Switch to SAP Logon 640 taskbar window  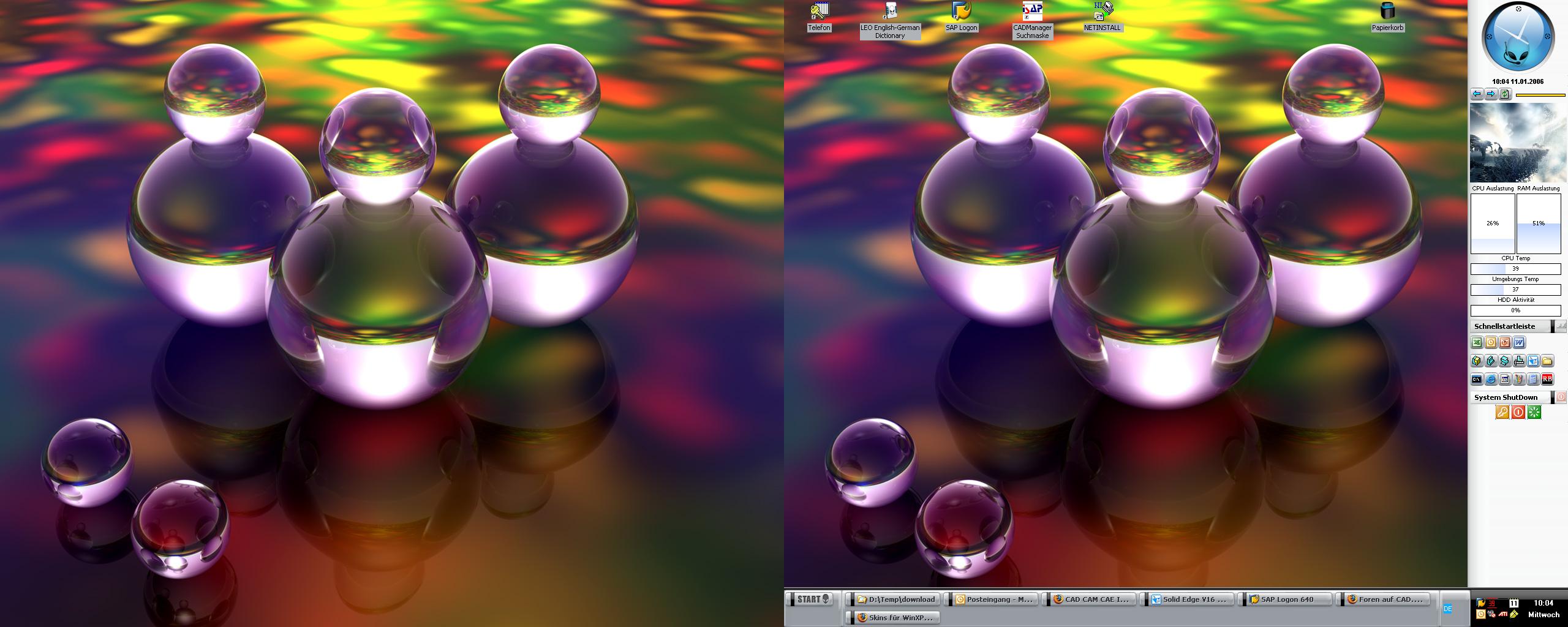click(x=1284, y=599)
